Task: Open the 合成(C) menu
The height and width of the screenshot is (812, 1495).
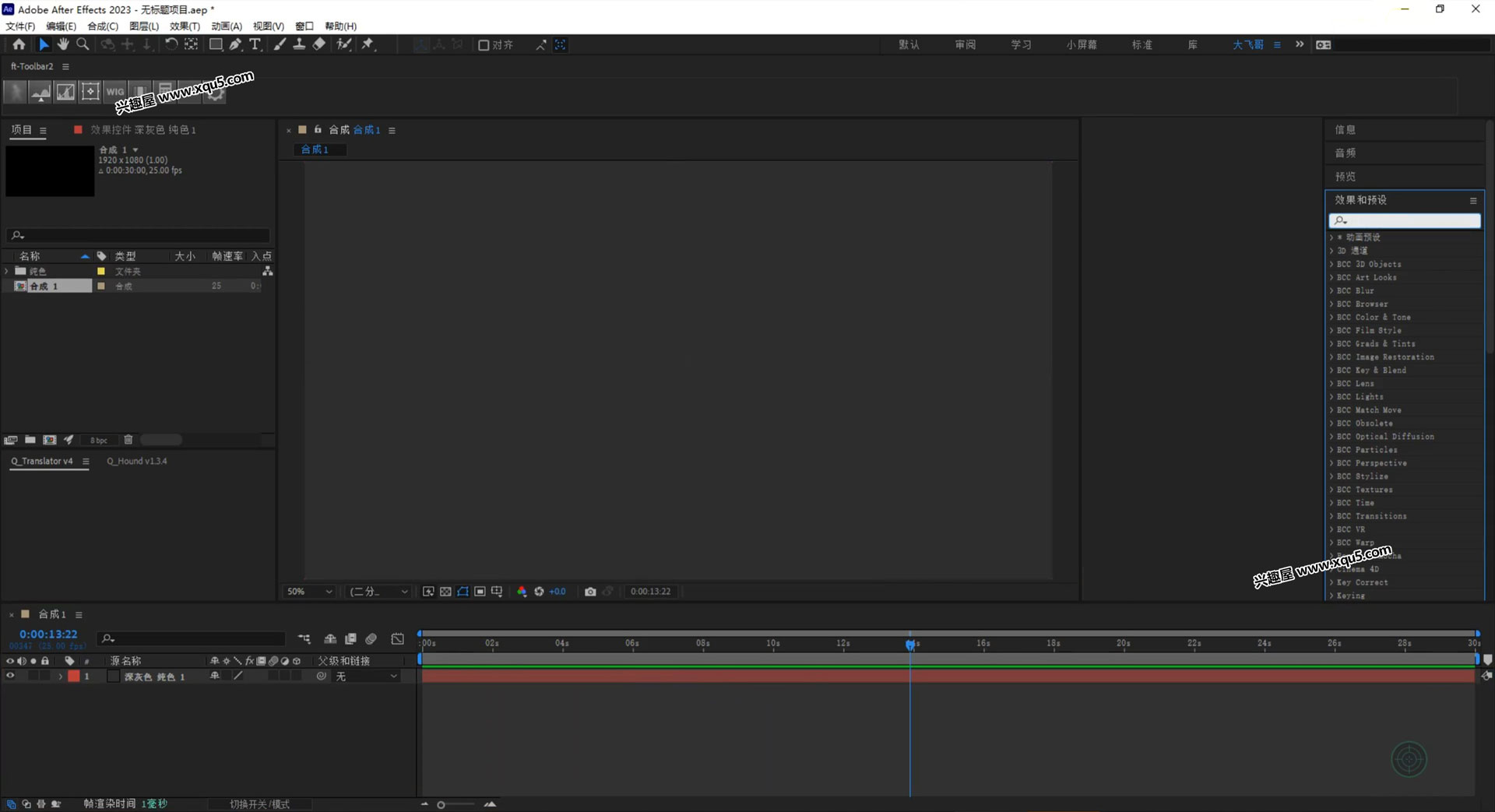Action: (x=103, y=26)
